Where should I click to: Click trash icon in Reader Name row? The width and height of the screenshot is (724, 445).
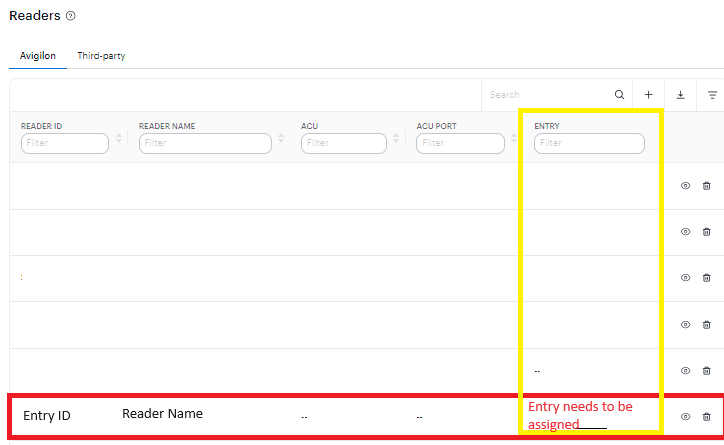click(x=706, y=416)
